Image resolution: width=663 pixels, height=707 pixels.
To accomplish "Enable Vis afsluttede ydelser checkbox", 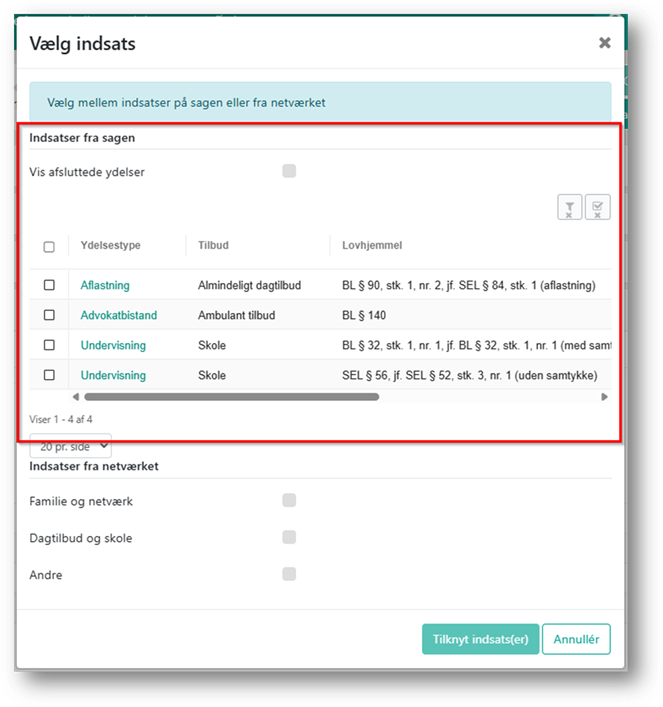I will 289,171.
